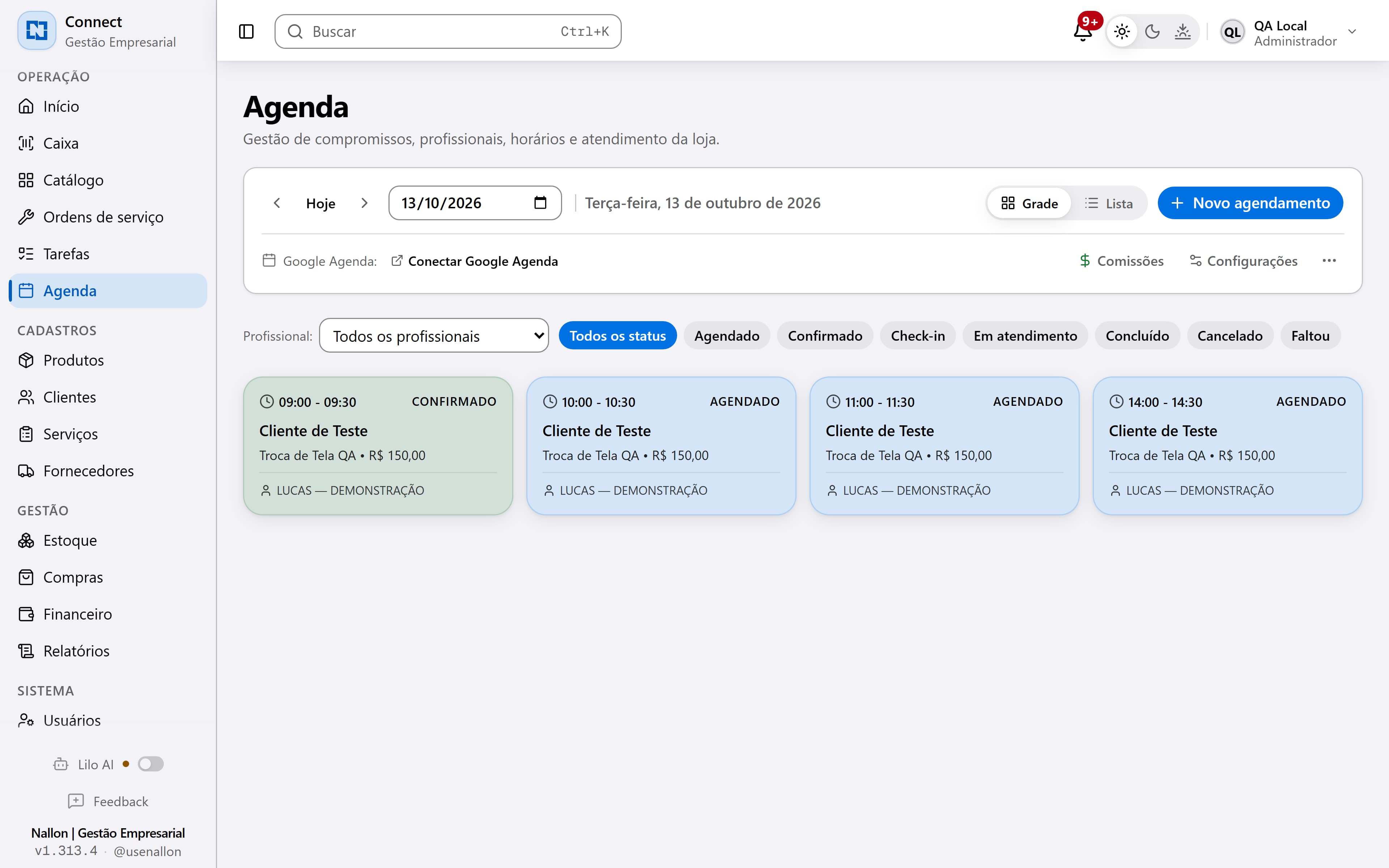Open Caixa in the sidebar
The image size is (1389, 868).
coord(108,143)
